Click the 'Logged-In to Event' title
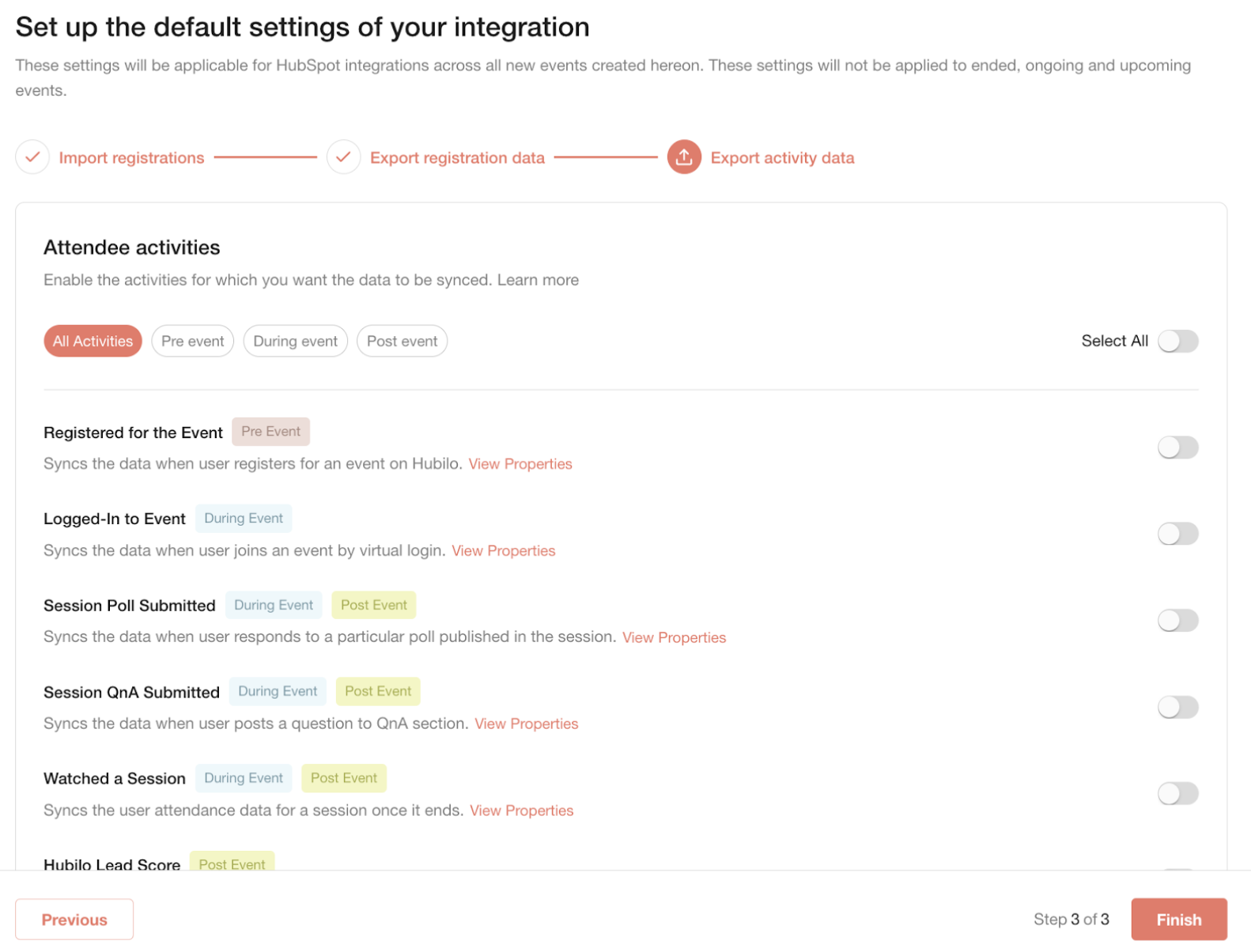The width and height of the screenshot is (1251, 952). tap(115, 519)
